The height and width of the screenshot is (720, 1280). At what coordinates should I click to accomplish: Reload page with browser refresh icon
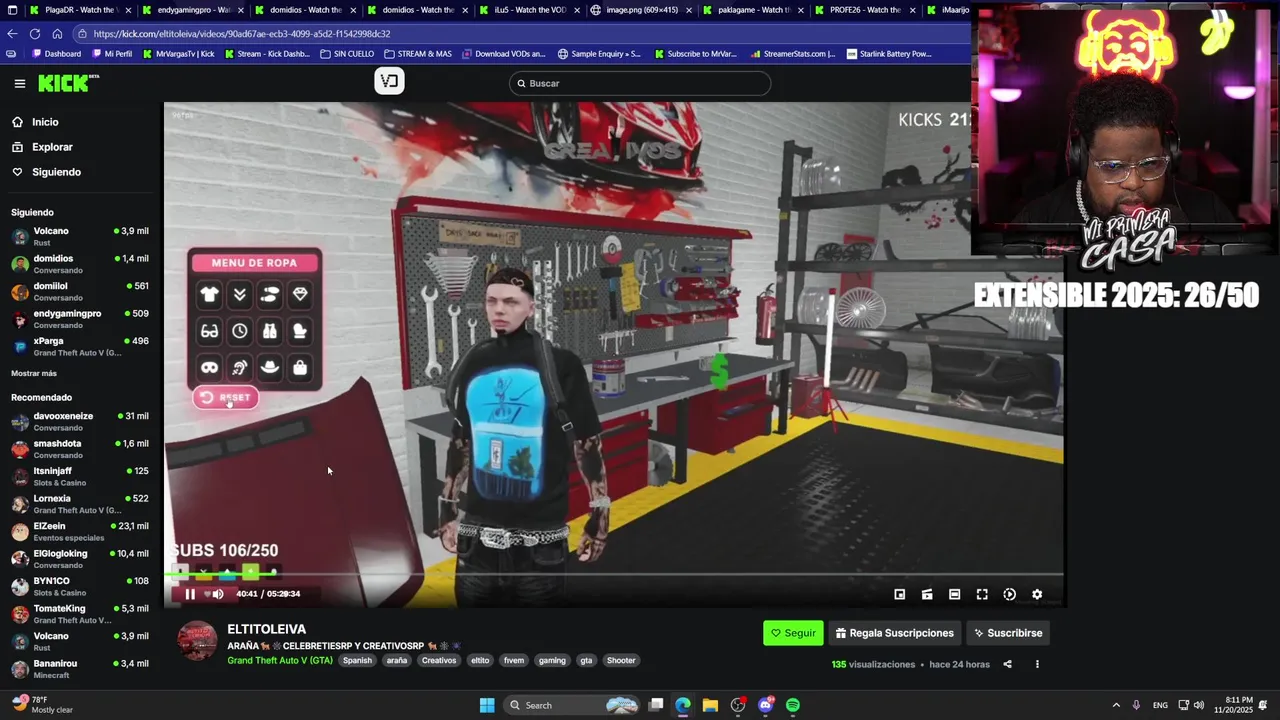[x=35, y=33]
